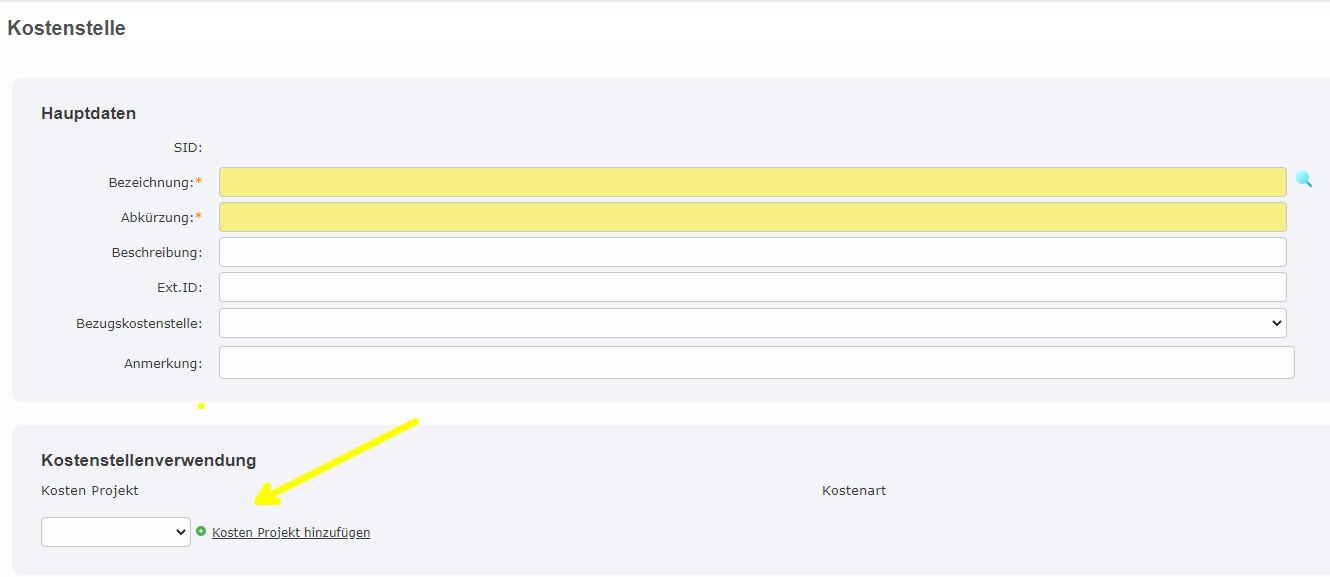
Task: Click the Bezeichnung field label
Action: pos(150,183)
